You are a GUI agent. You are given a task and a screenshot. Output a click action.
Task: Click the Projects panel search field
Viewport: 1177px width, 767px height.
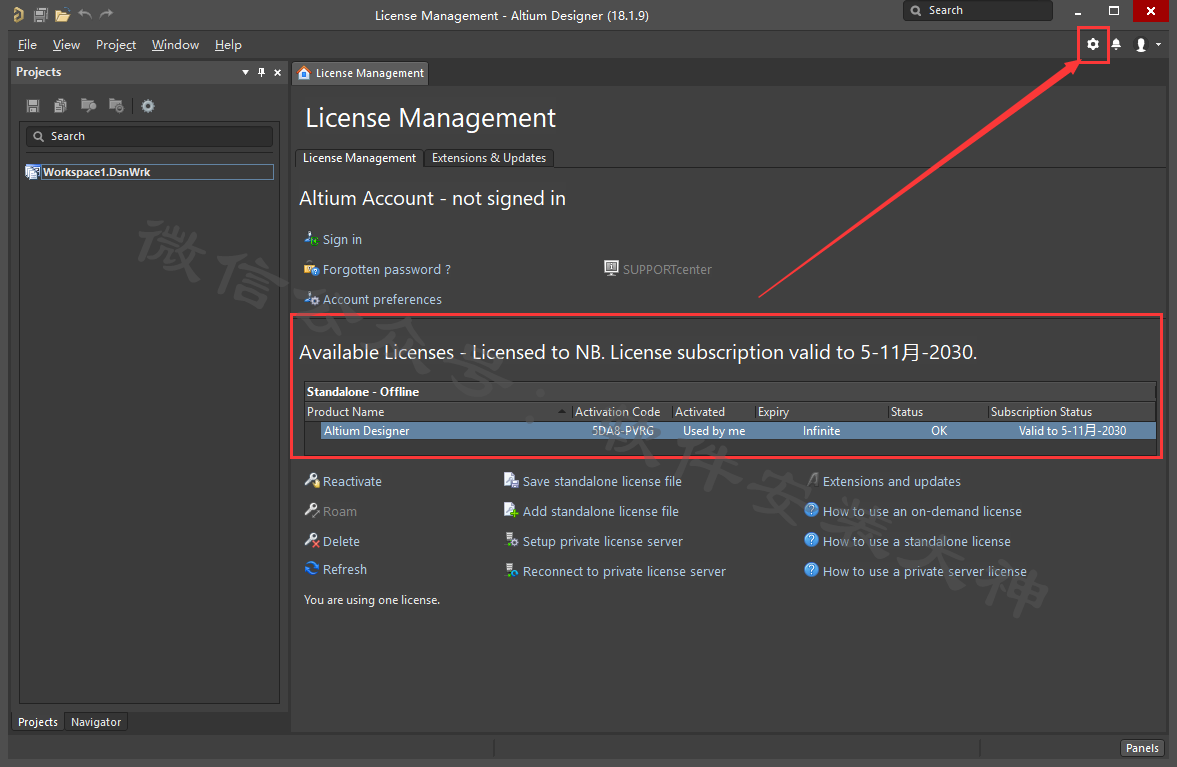tap(149, 136)
